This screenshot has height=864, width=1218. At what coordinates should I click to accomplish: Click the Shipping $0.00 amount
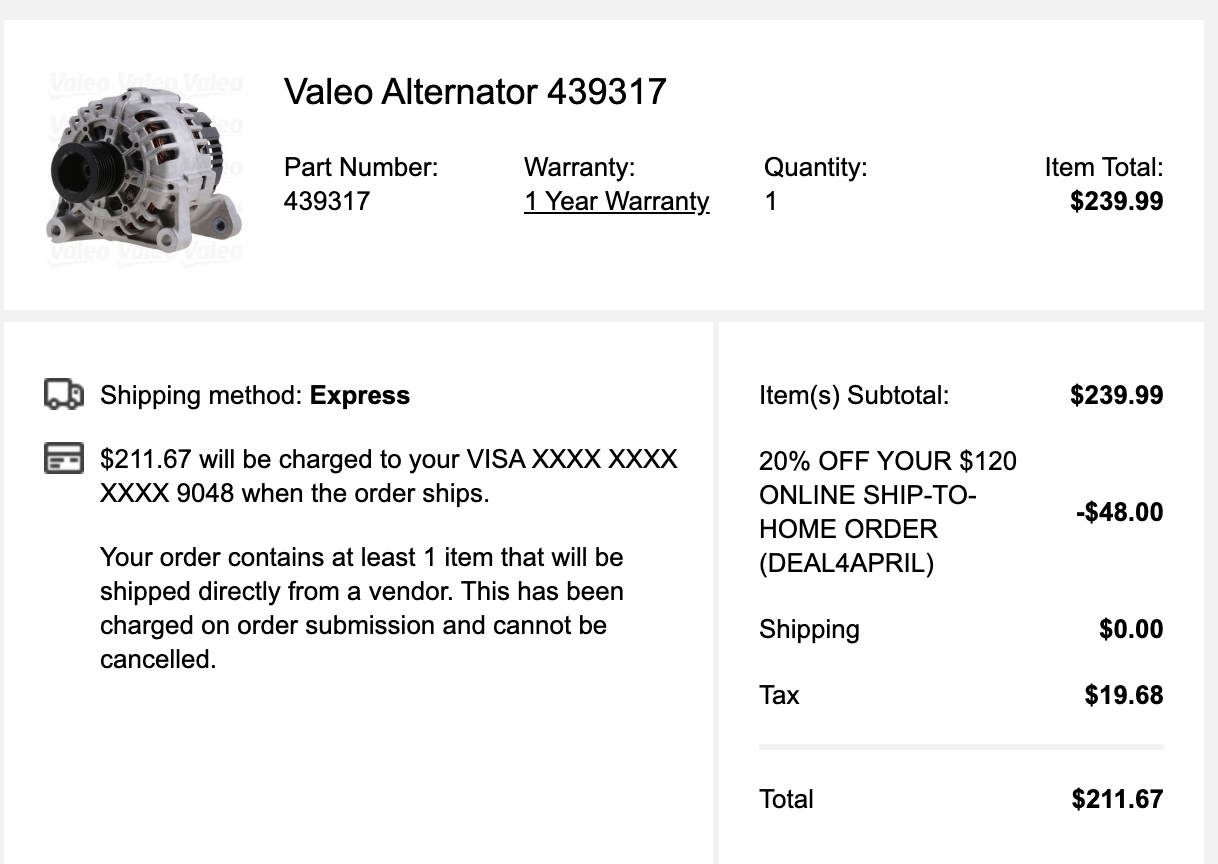(1131, 629)
